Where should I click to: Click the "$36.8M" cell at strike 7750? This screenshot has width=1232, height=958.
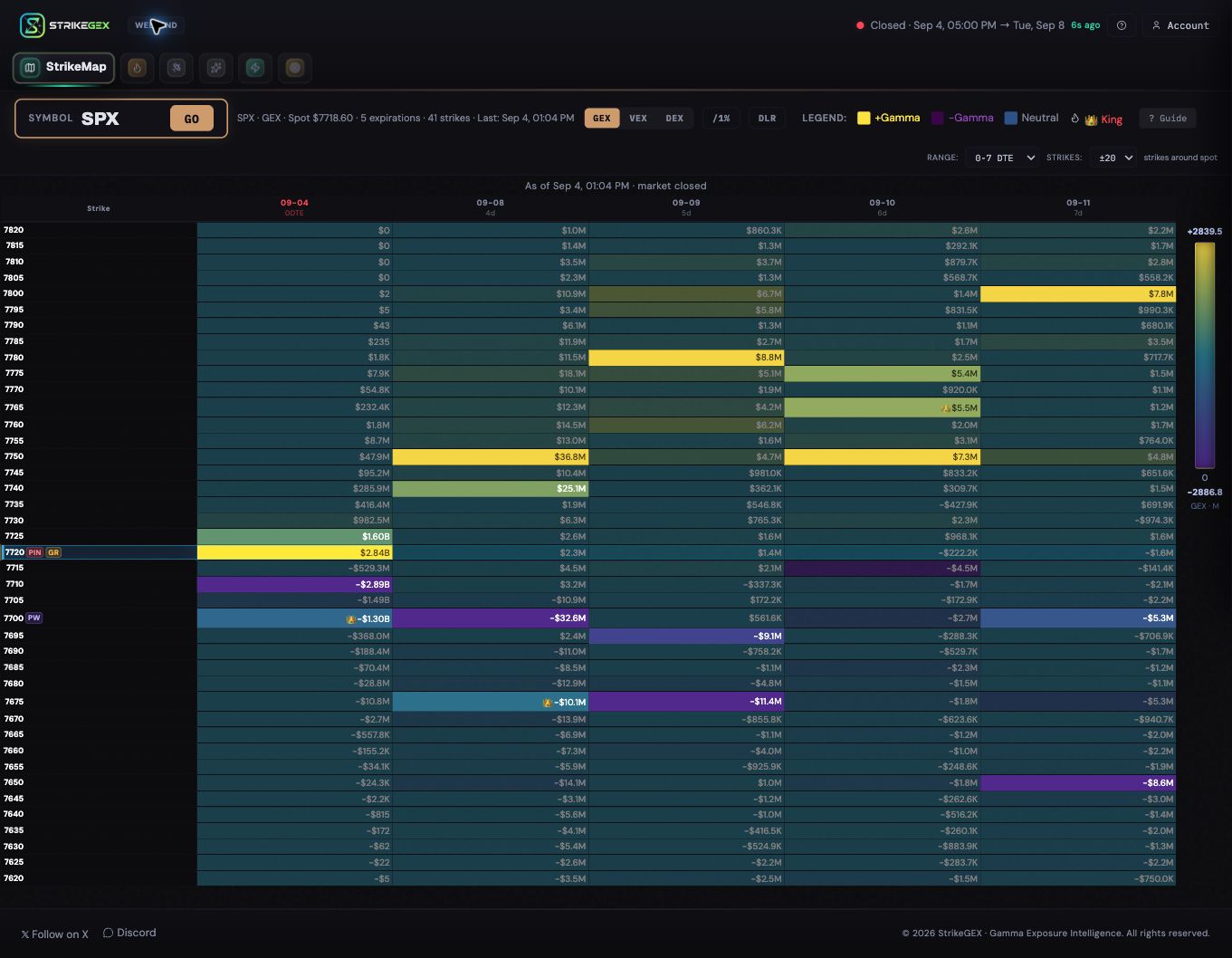(491, 457)
